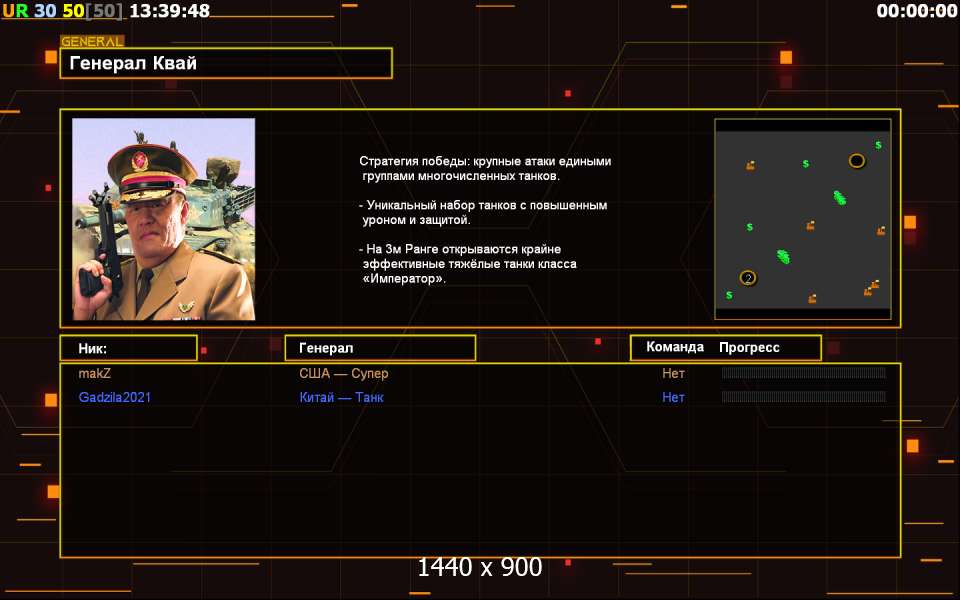Click the 'Команда' column header

pyautogui.click(x=675, y=347)
